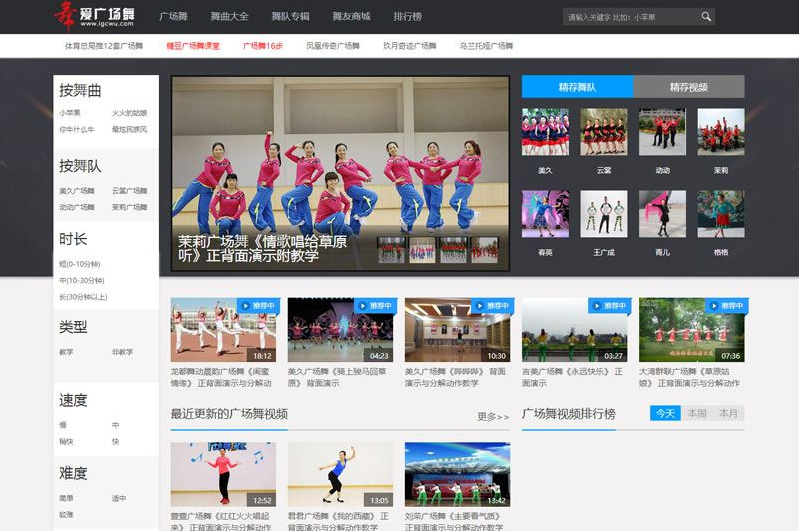Focus the keyword search input field
Image resolution: width=799 pixels, height=531 pixels.
click(631, 17)
